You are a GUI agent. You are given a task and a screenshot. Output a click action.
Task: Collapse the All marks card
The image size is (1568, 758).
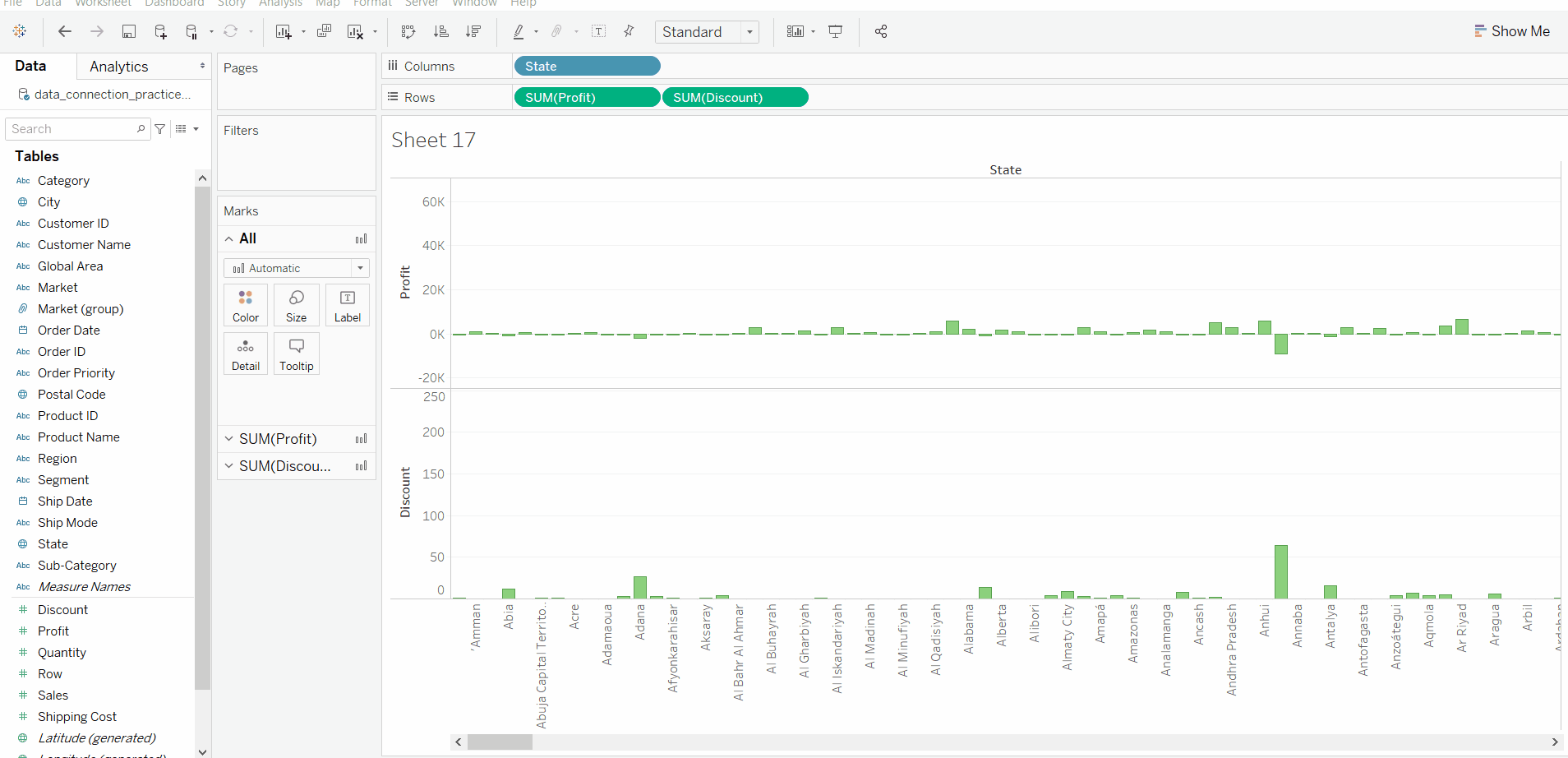point(228,238)
